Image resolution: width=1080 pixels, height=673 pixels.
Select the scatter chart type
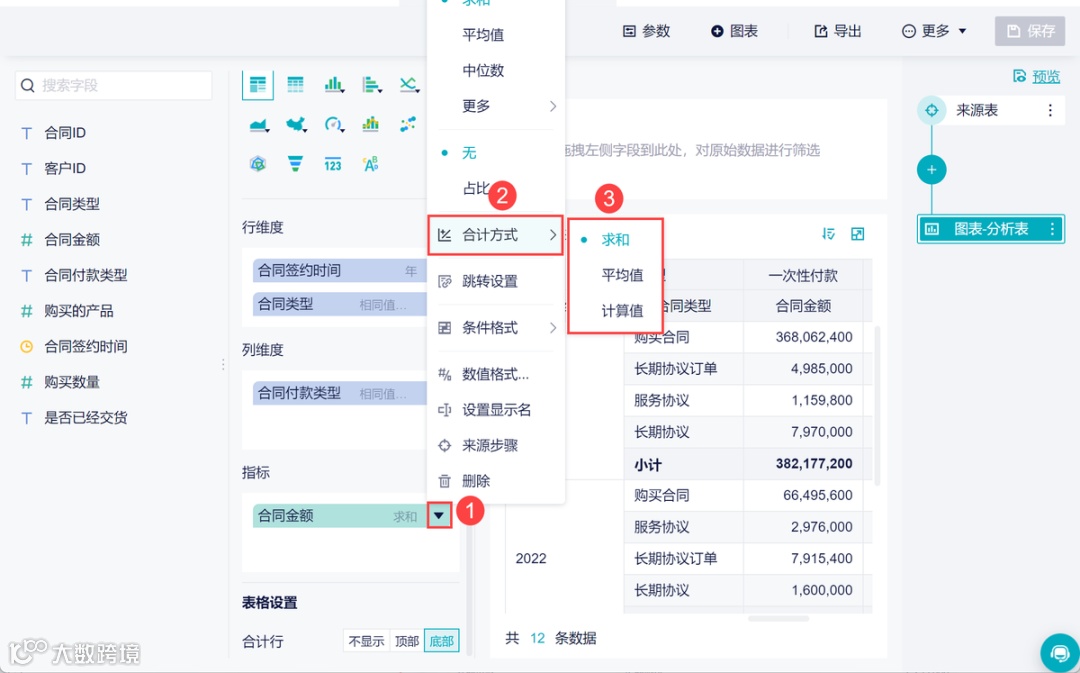click(407, 123)
